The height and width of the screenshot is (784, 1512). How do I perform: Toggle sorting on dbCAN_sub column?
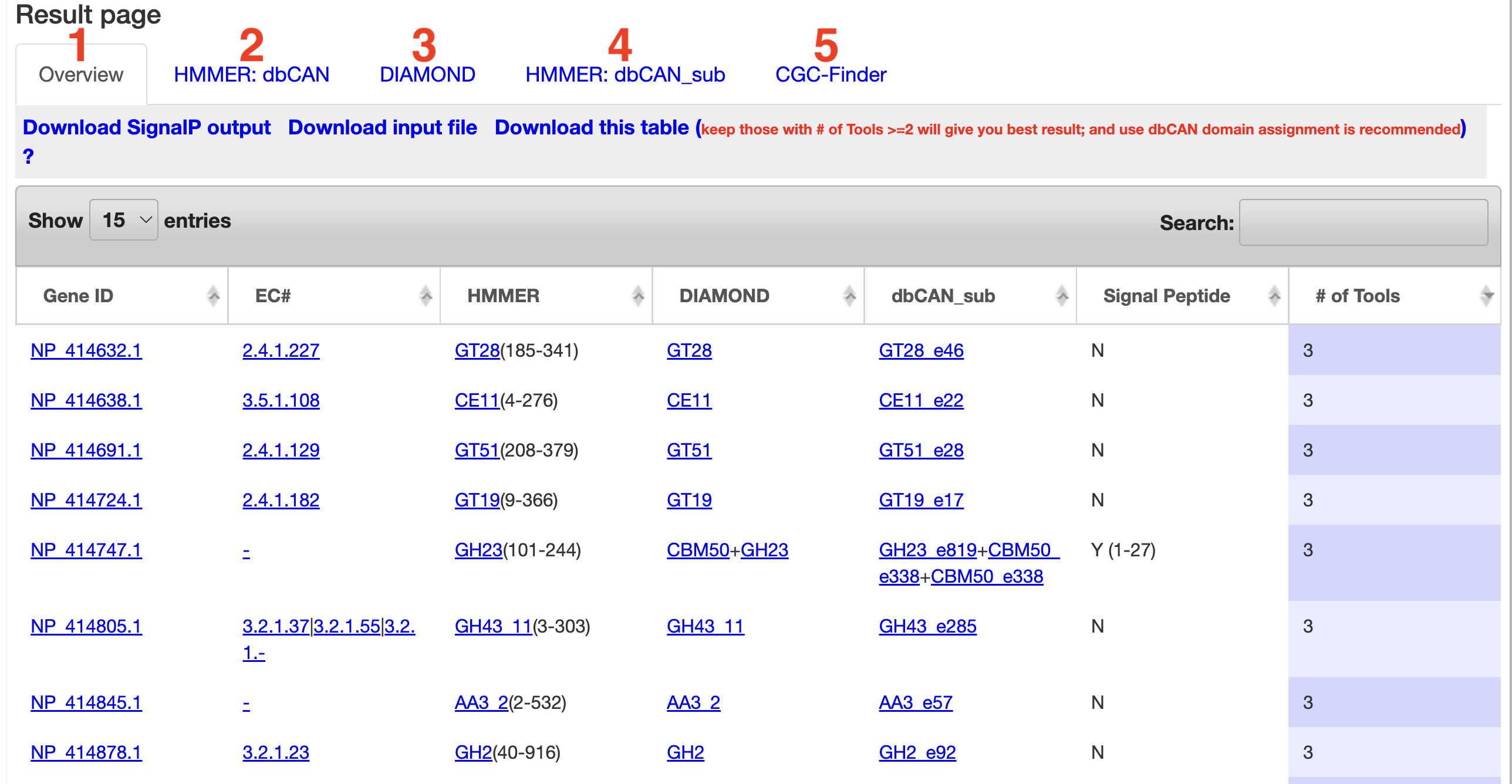pyautogui.click(x=1062, y=296)
